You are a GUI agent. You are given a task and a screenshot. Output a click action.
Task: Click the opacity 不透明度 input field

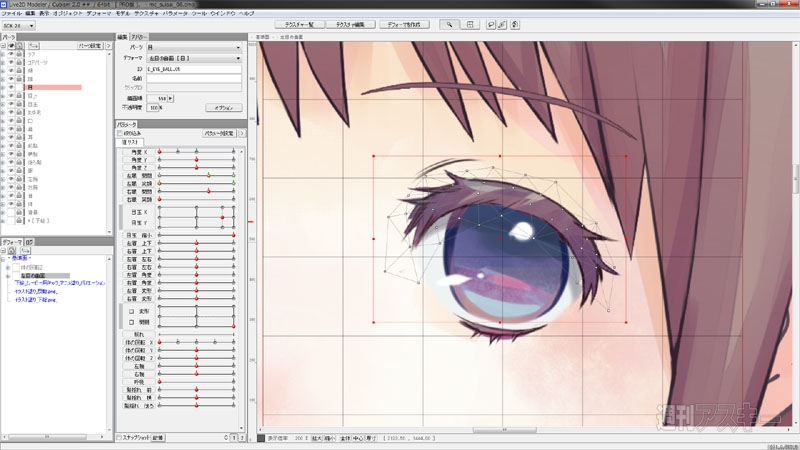[x=154, y=108]
